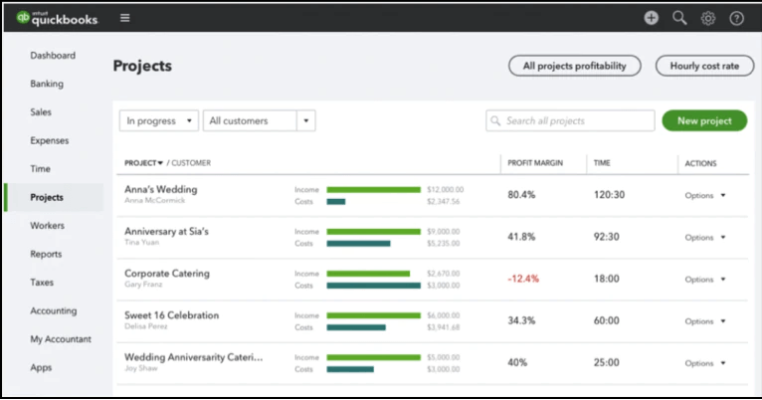762x400 pixels.
Task: Toggle the hamburger navigation menu icon
Action: point(125,18)
